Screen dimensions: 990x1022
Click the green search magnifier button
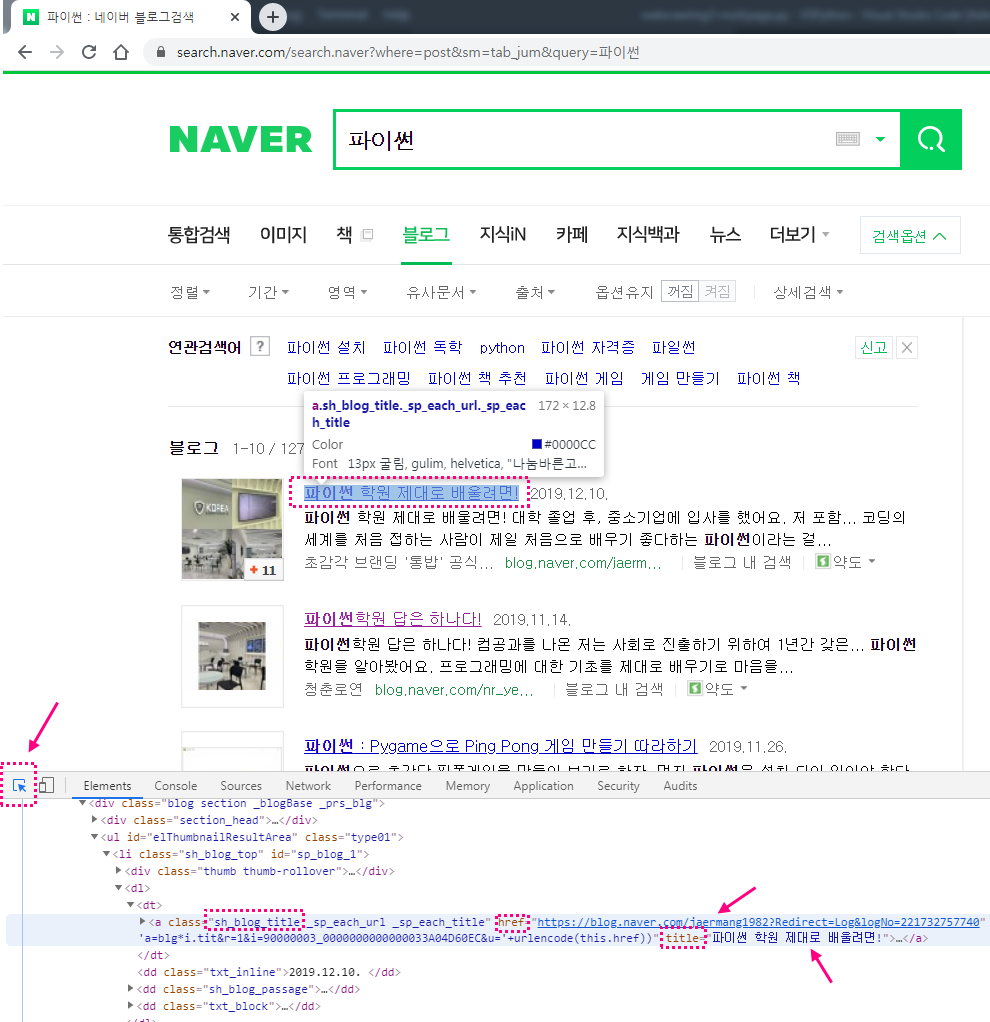coord(931,139)
